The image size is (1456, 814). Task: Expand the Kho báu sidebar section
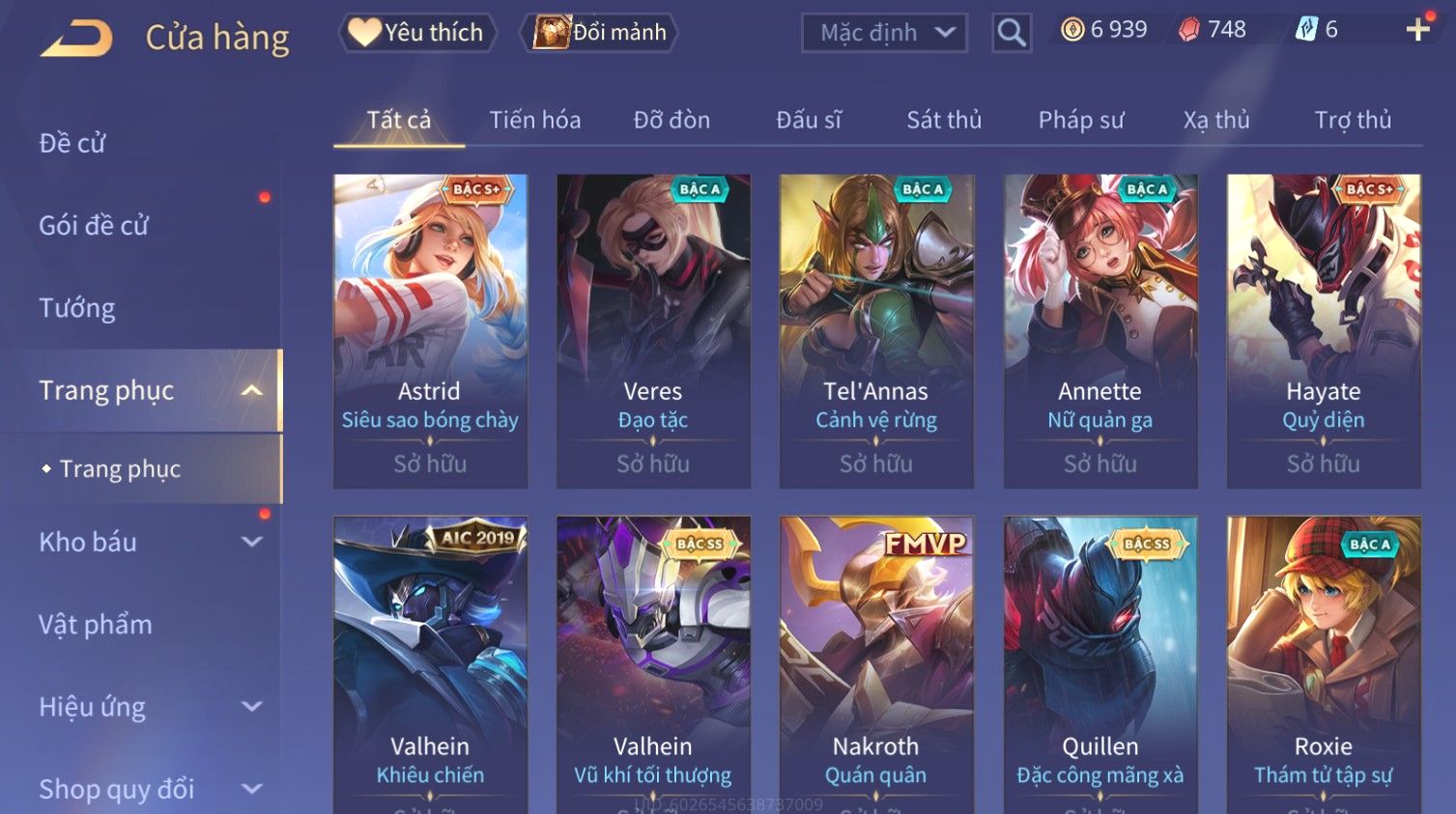(x=251, y=542)
